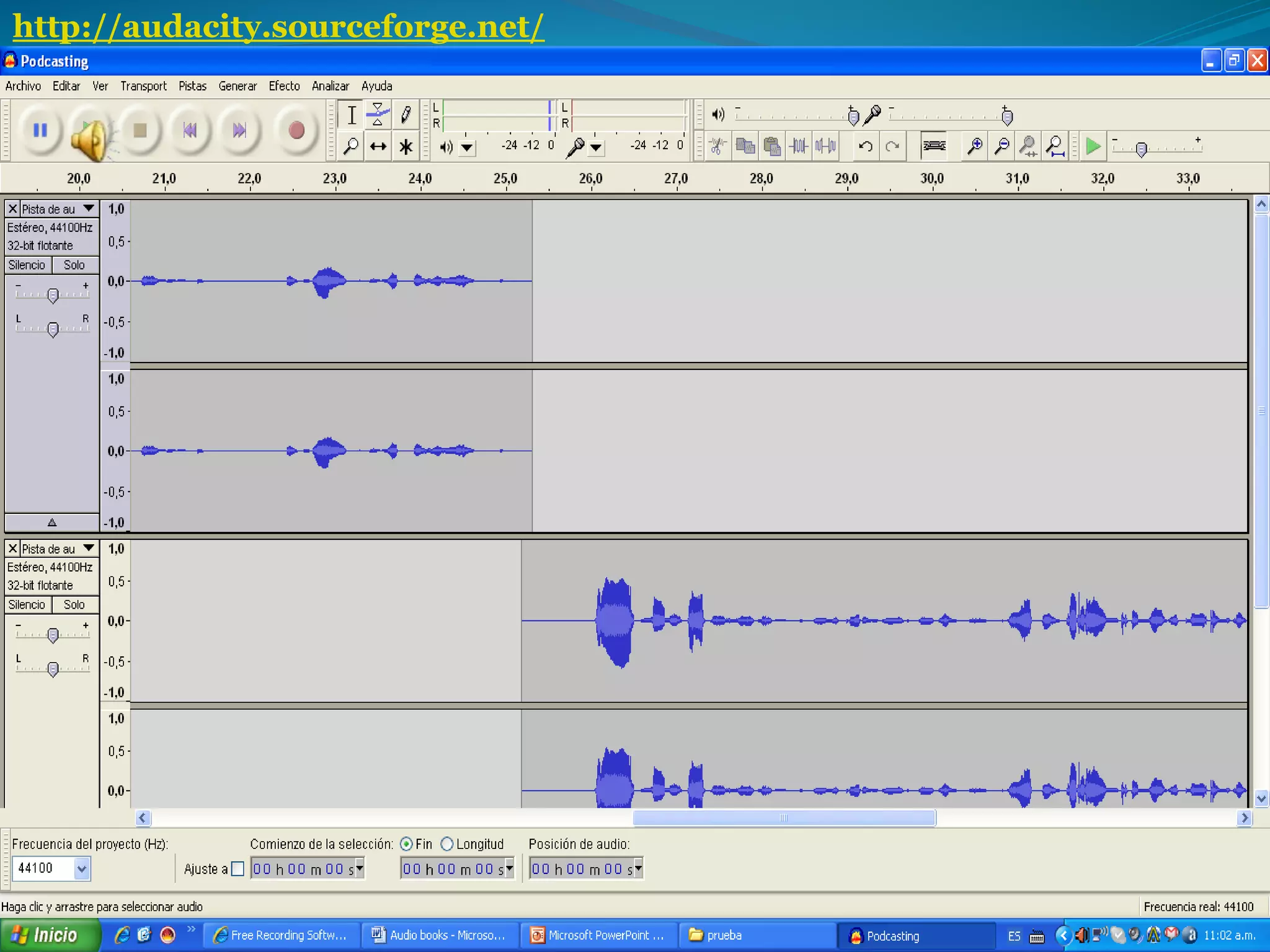Screen dimensions: 1270x952
Task: Toggle Silencio on second track
Action: point(27,605)
